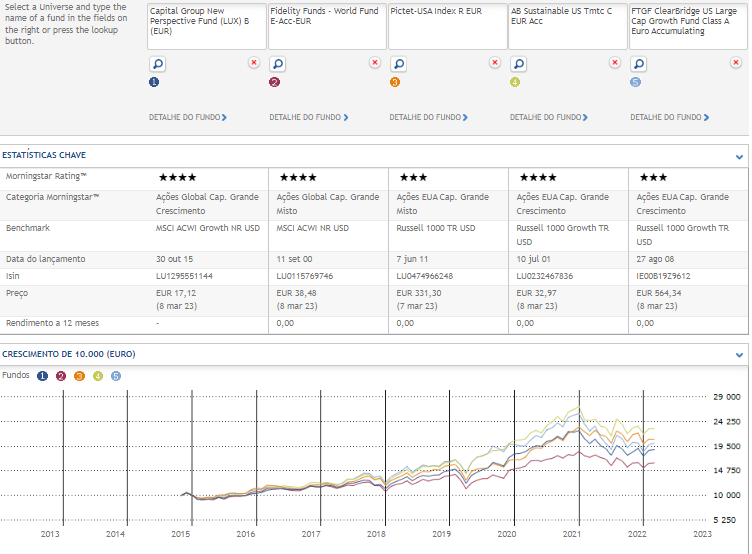752x554 pixels.
Task: Click lookup magnifier for FTGF ClearBridge fund
Action: click(637, 63)
